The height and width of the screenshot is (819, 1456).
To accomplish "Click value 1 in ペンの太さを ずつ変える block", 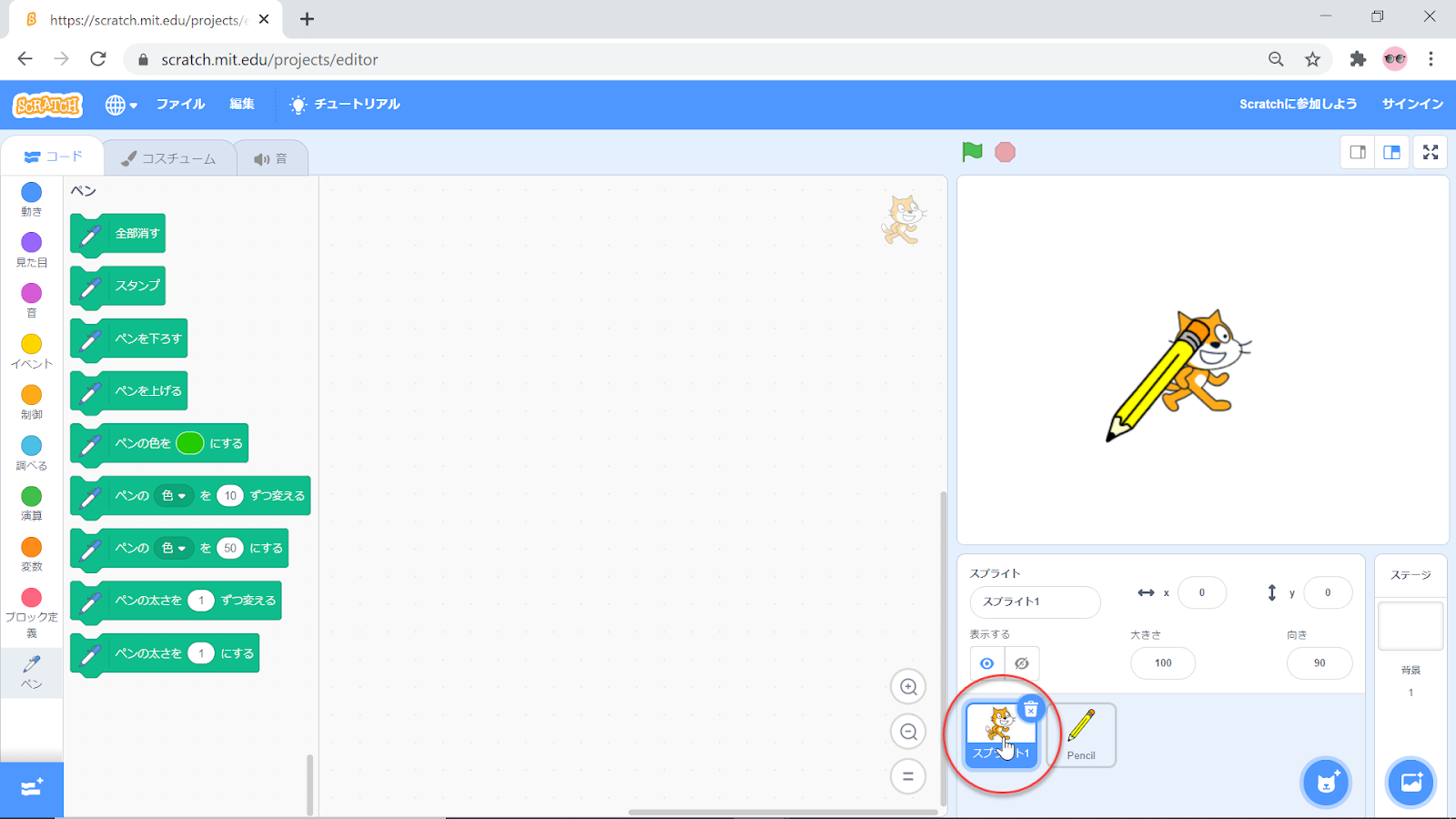I will pos(201,601).
